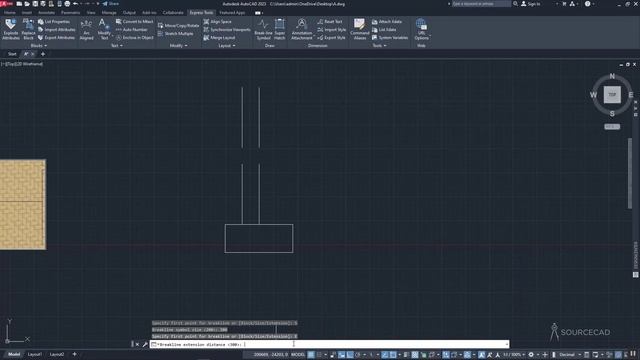Click the Break-line Symbol tool

(263, 29)
